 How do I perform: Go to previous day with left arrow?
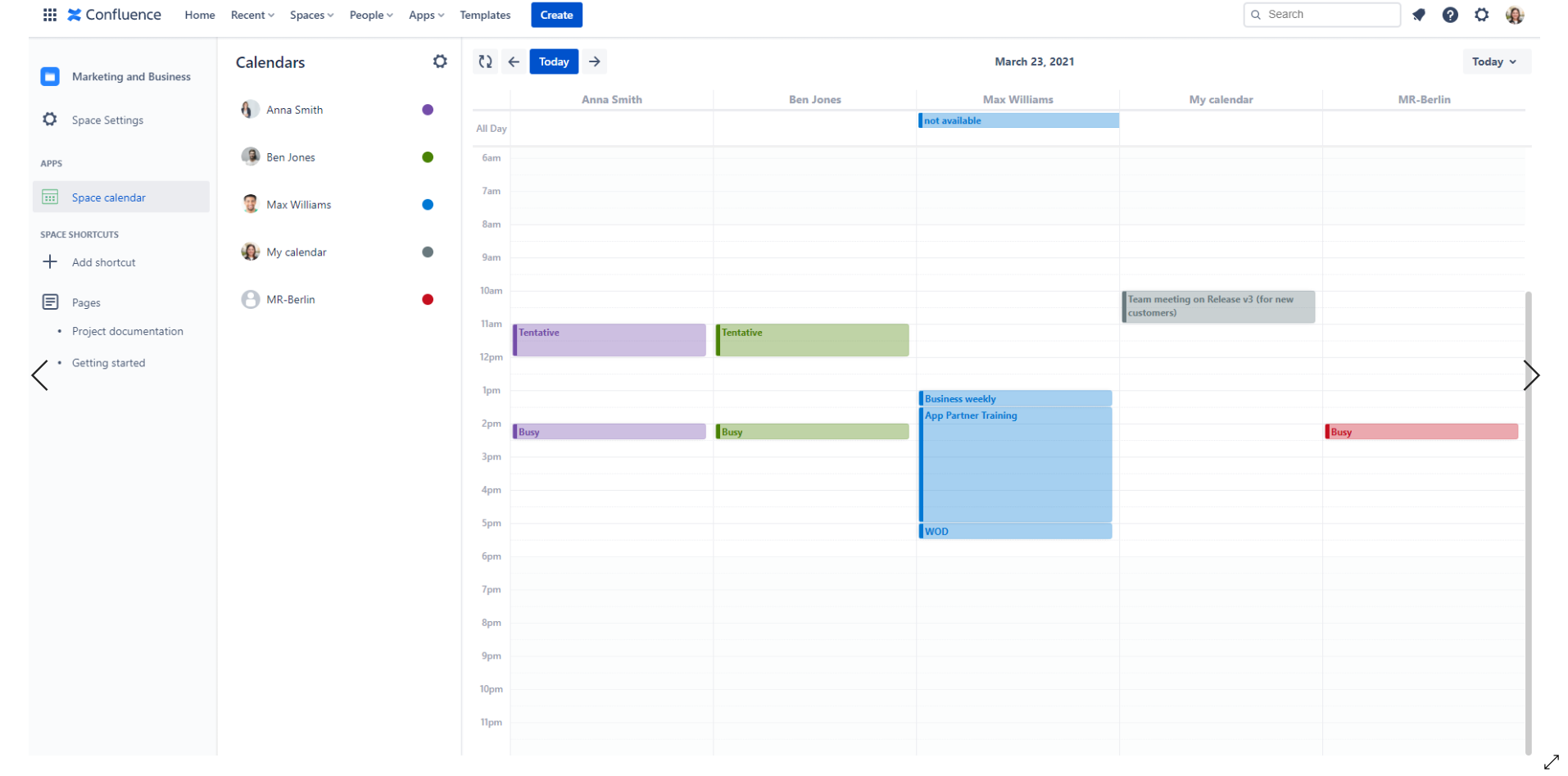[514, 61]
